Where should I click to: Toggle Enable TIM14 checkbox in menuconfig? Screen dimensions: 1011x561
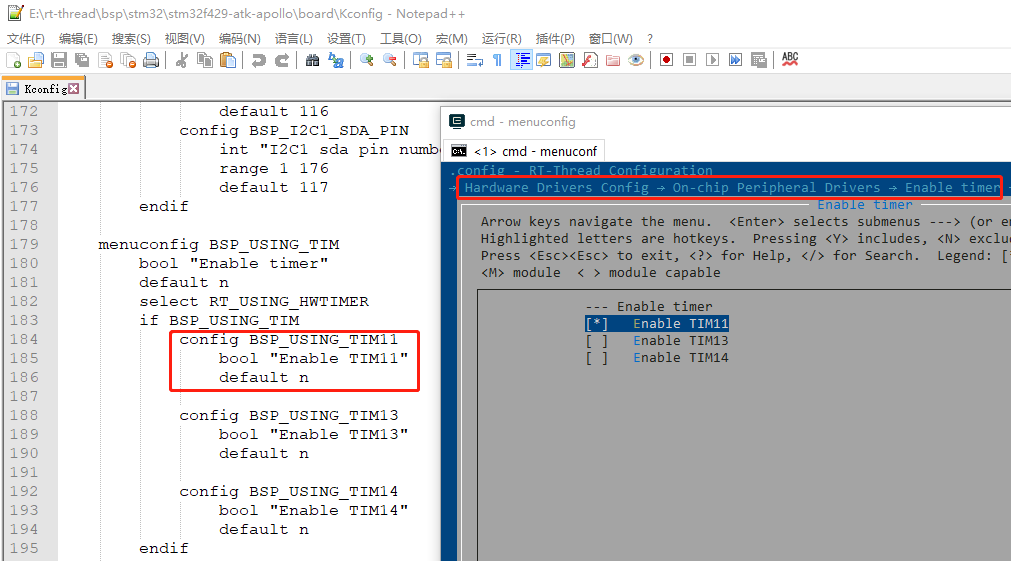(x=597, y=358)
